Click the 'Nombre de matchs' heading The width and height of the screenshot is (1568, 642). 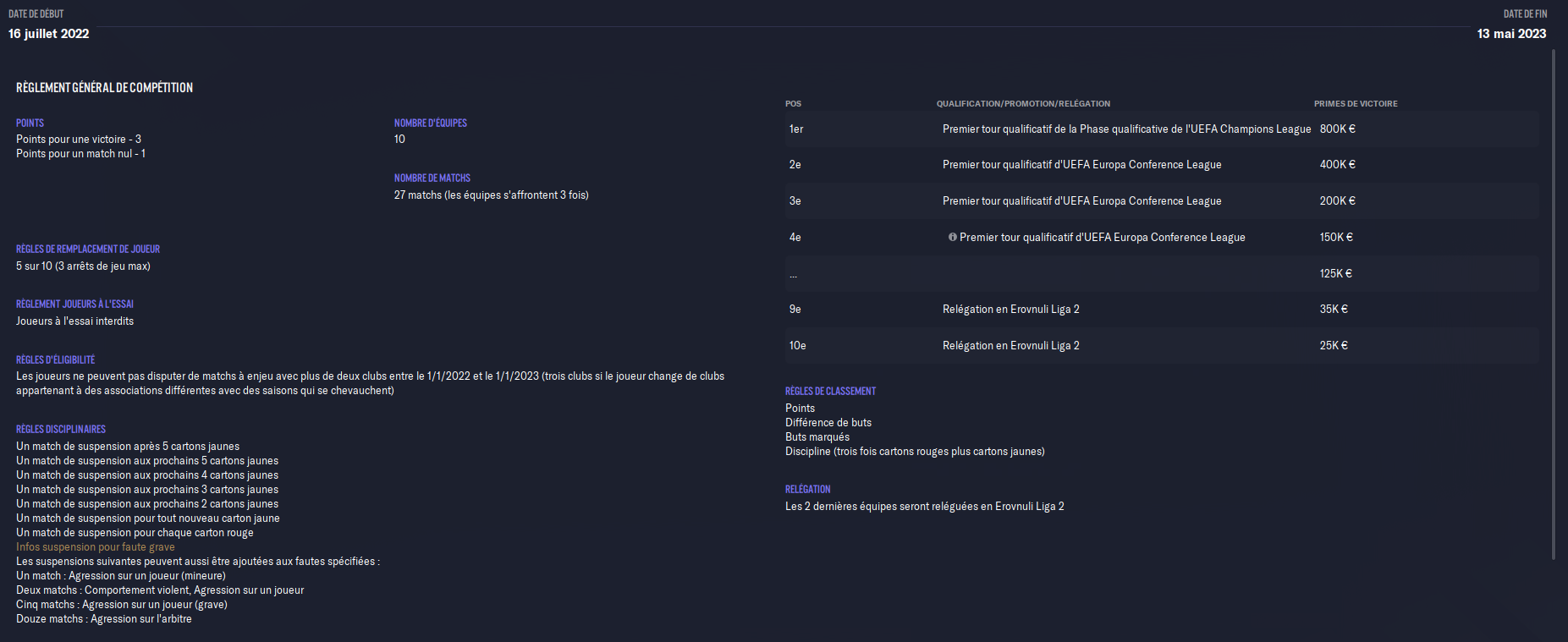pyautogui.click(x=432, y=178)
